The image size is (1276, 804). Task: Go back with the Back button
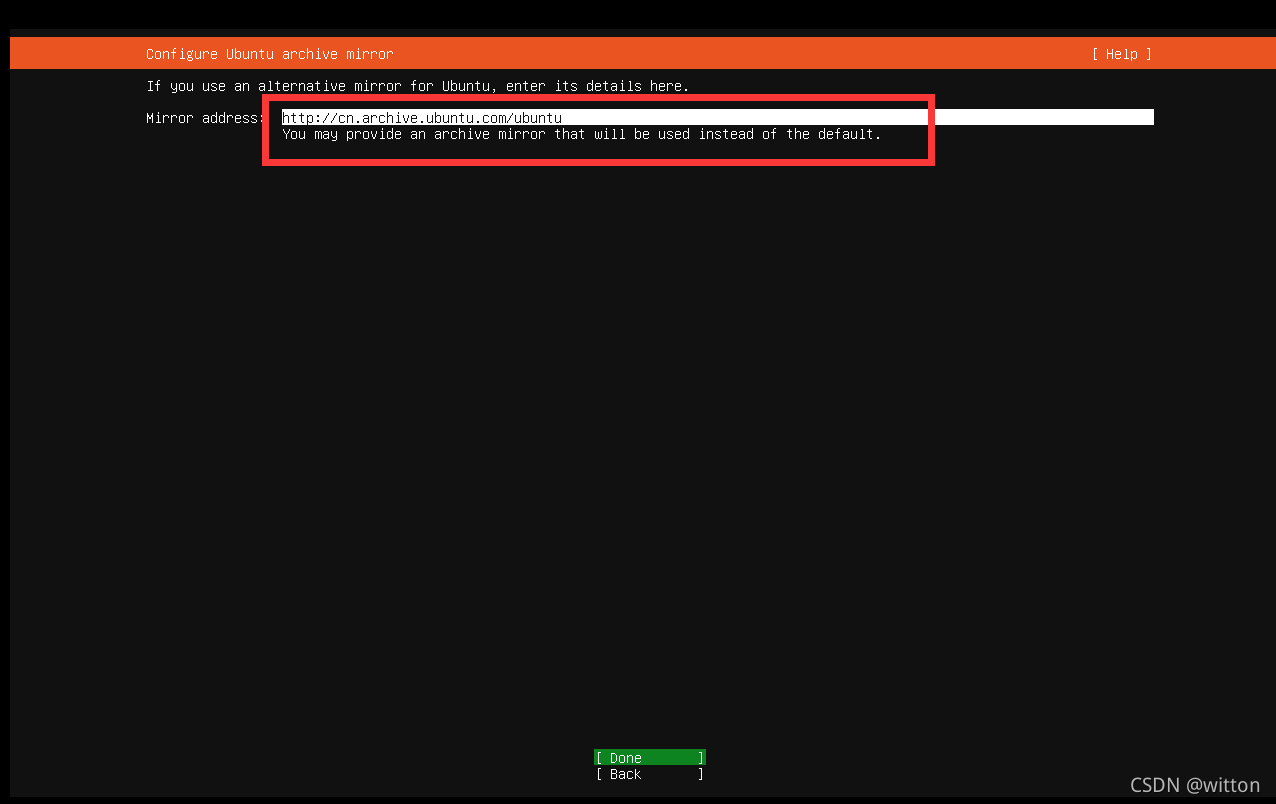(x=650, y=774)
